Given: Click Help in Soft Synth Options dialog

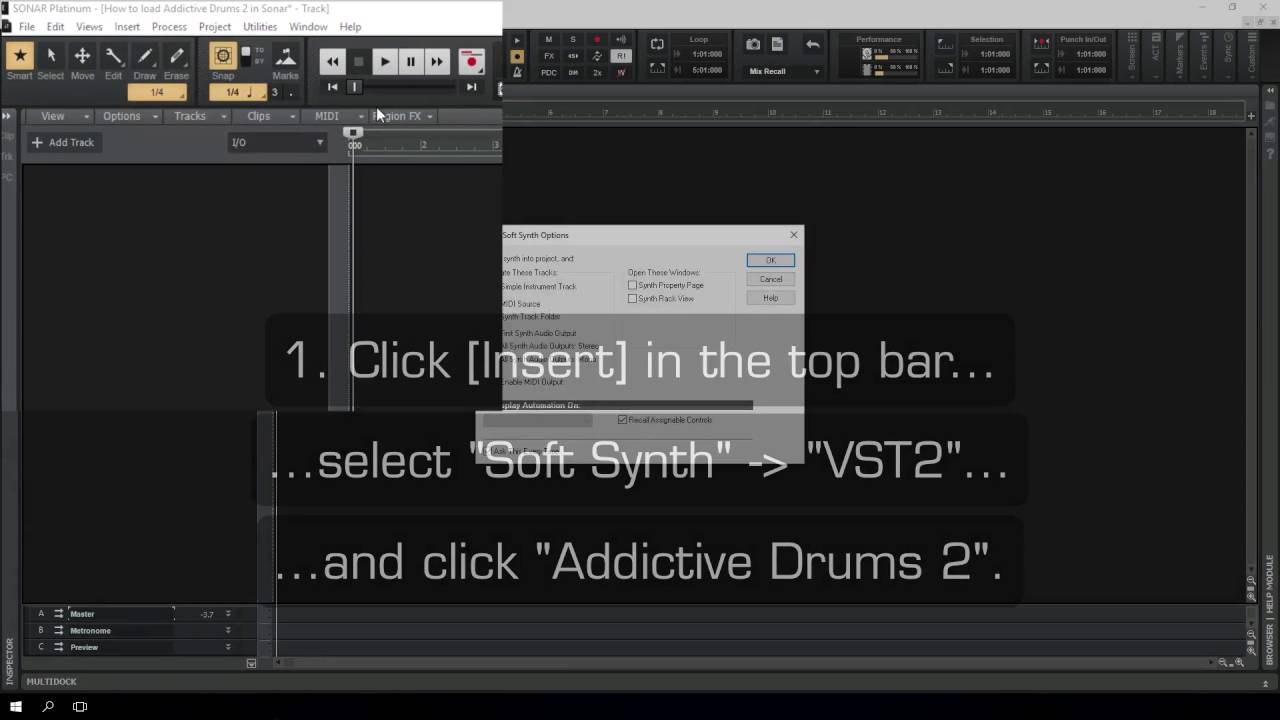Looking at the screenshot, I should [x=770, y=298].
